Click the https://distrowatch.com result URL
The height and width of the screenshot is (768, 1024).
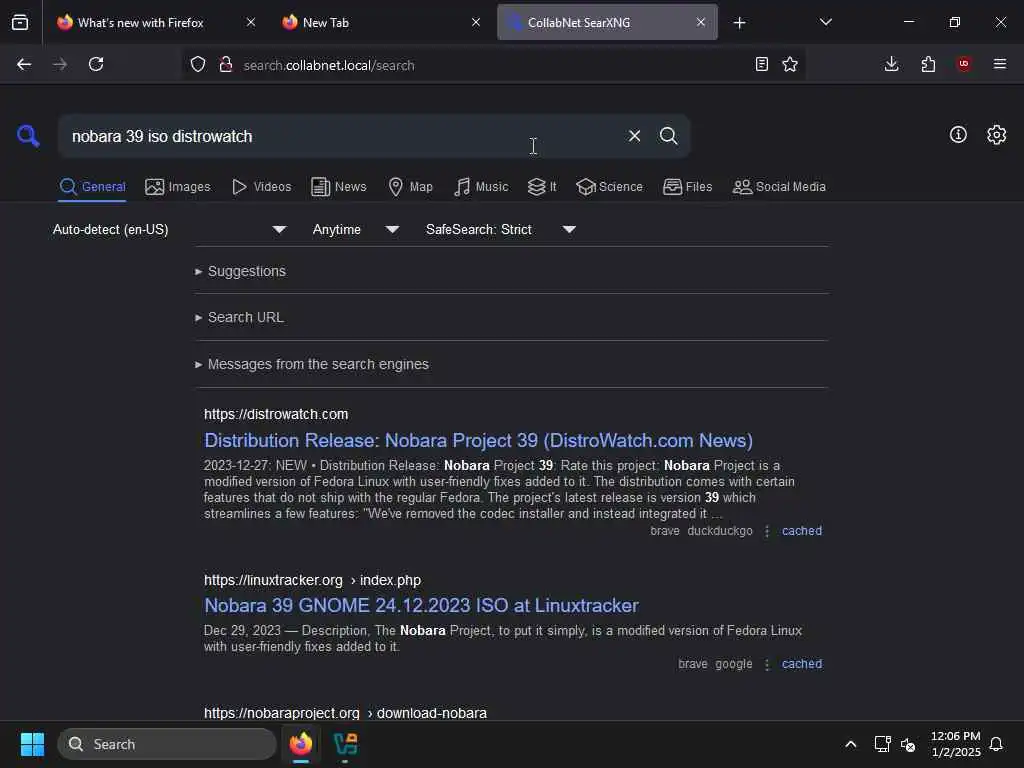tap(276, 414)
